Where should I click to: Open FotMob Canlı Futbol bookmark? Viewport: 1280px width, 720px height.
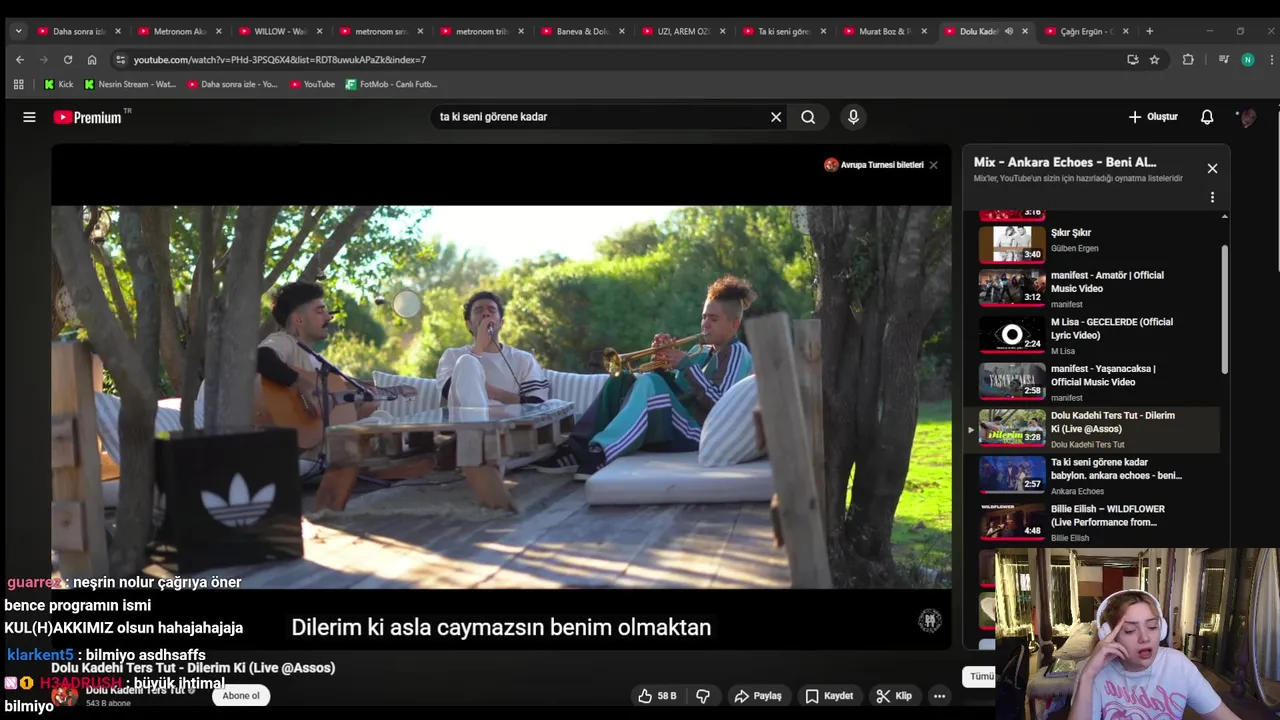(x=391, y=84)
